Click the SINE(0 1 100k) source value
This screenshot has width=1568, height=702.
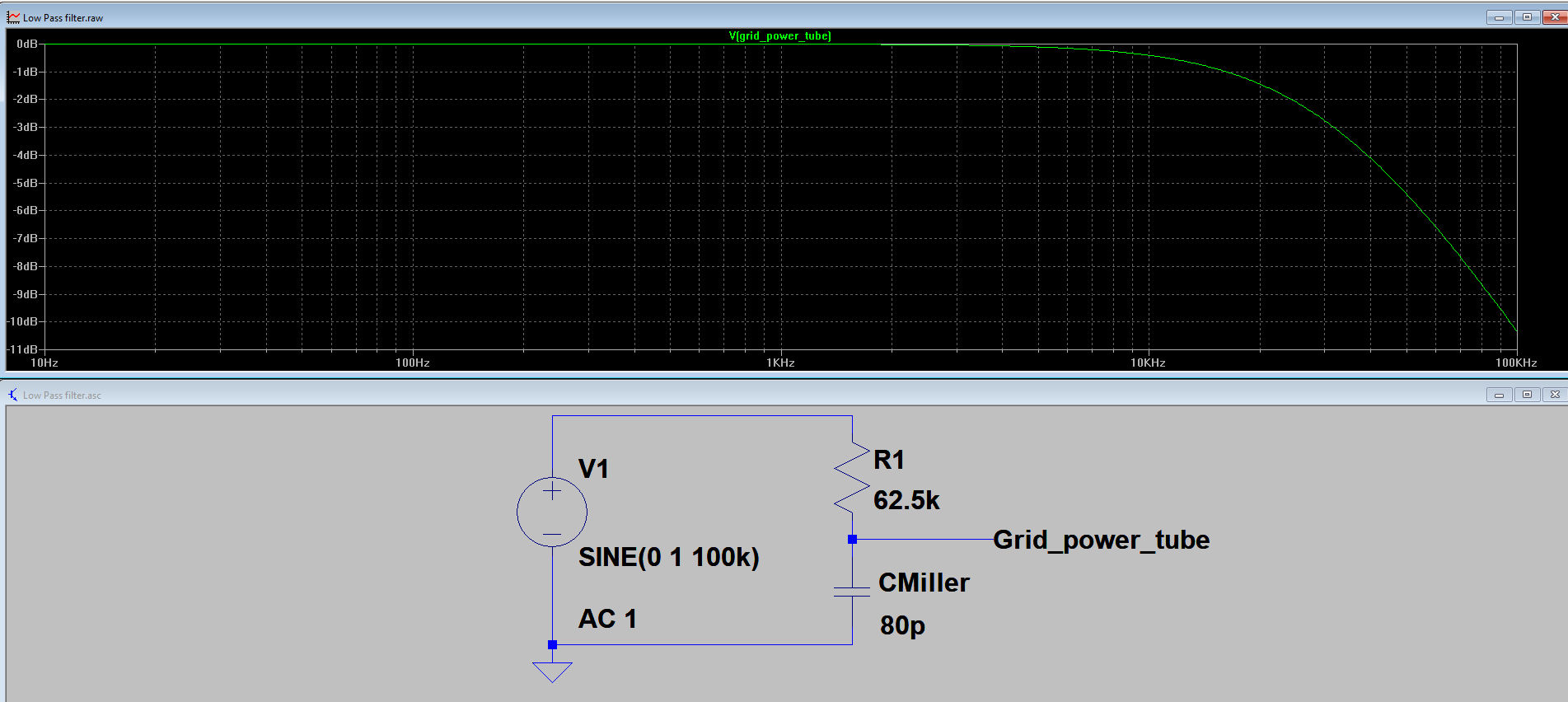(x=669, y=557)
